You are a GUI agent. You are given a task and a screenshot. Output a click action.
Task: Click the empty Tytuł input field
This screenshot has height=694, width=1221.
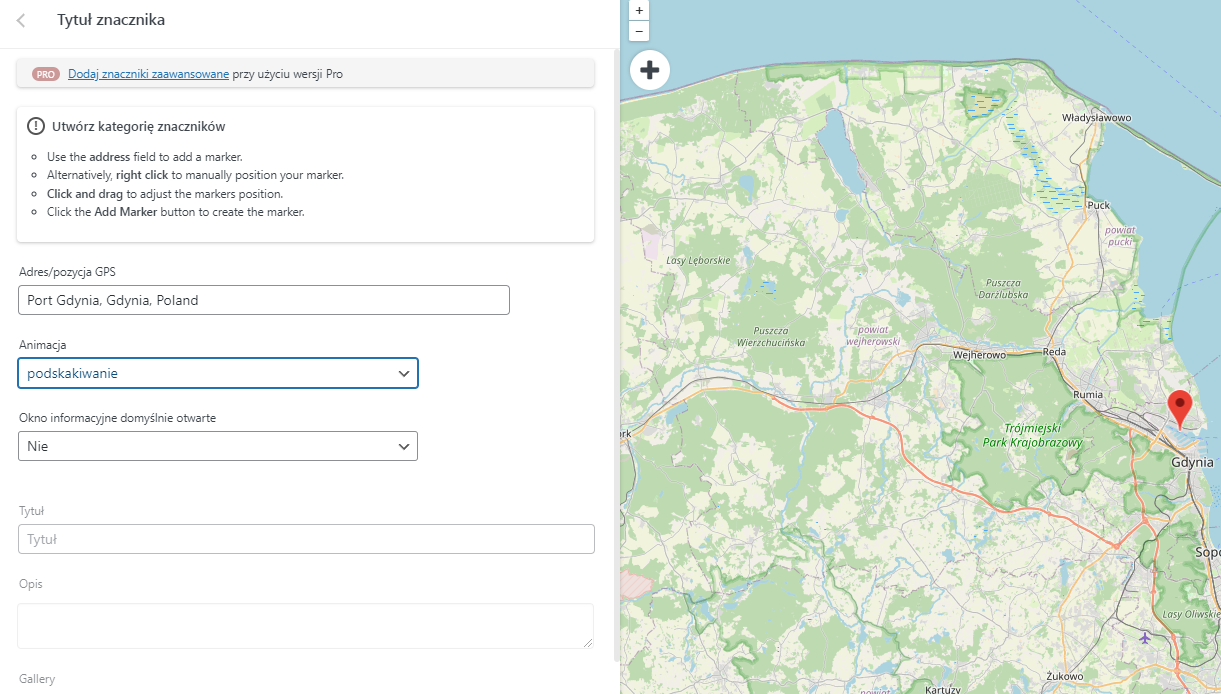click(305, 538)
